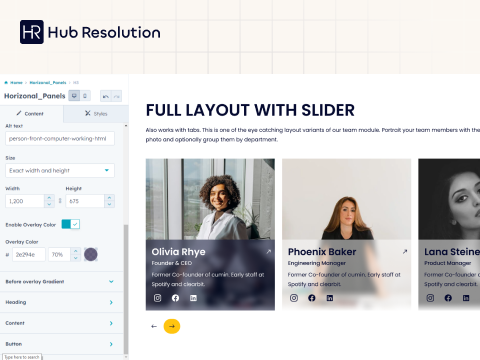The image size is (480, 360).
Task: Click the Olivia Rhye name heading
Action: point(178,252)
